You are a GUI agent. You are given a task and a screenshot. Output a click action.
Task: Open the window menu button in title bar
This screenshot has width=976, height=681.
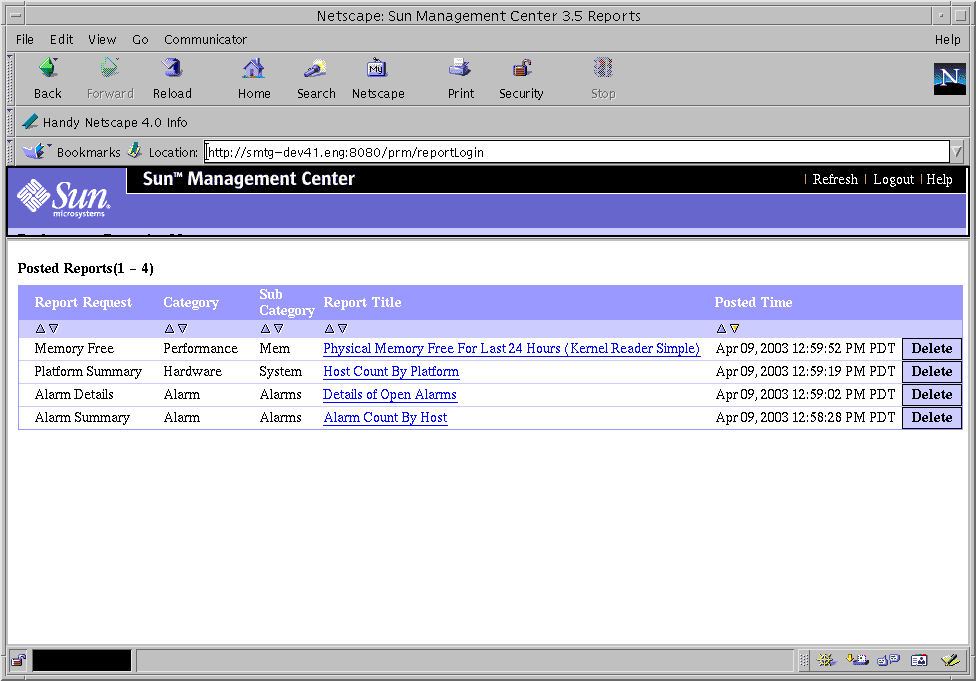(16, 16)
